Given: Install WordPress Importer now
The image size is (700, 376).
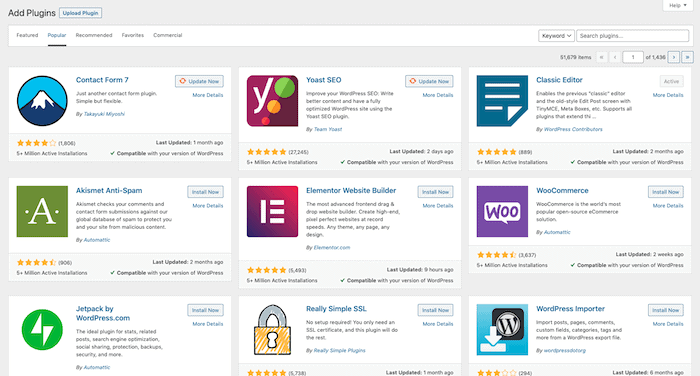Looking at the screenshot, I should click(666, 310).
